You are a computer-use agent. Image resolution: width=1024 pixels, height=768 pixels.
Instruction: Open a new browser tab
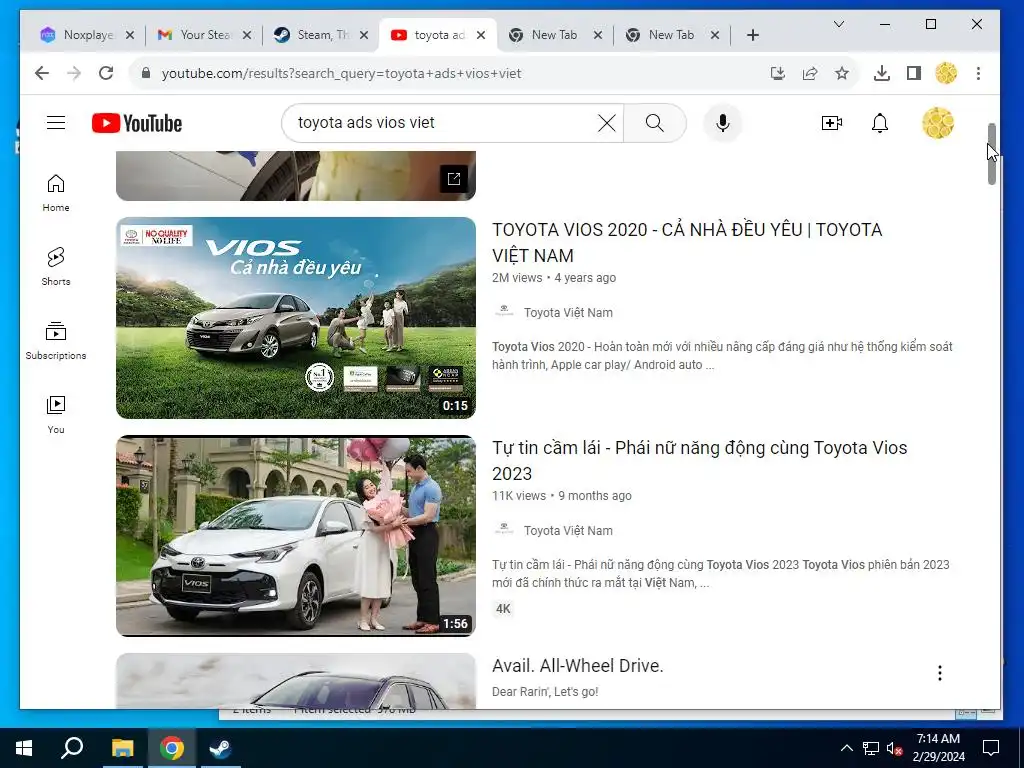point(753,35)
